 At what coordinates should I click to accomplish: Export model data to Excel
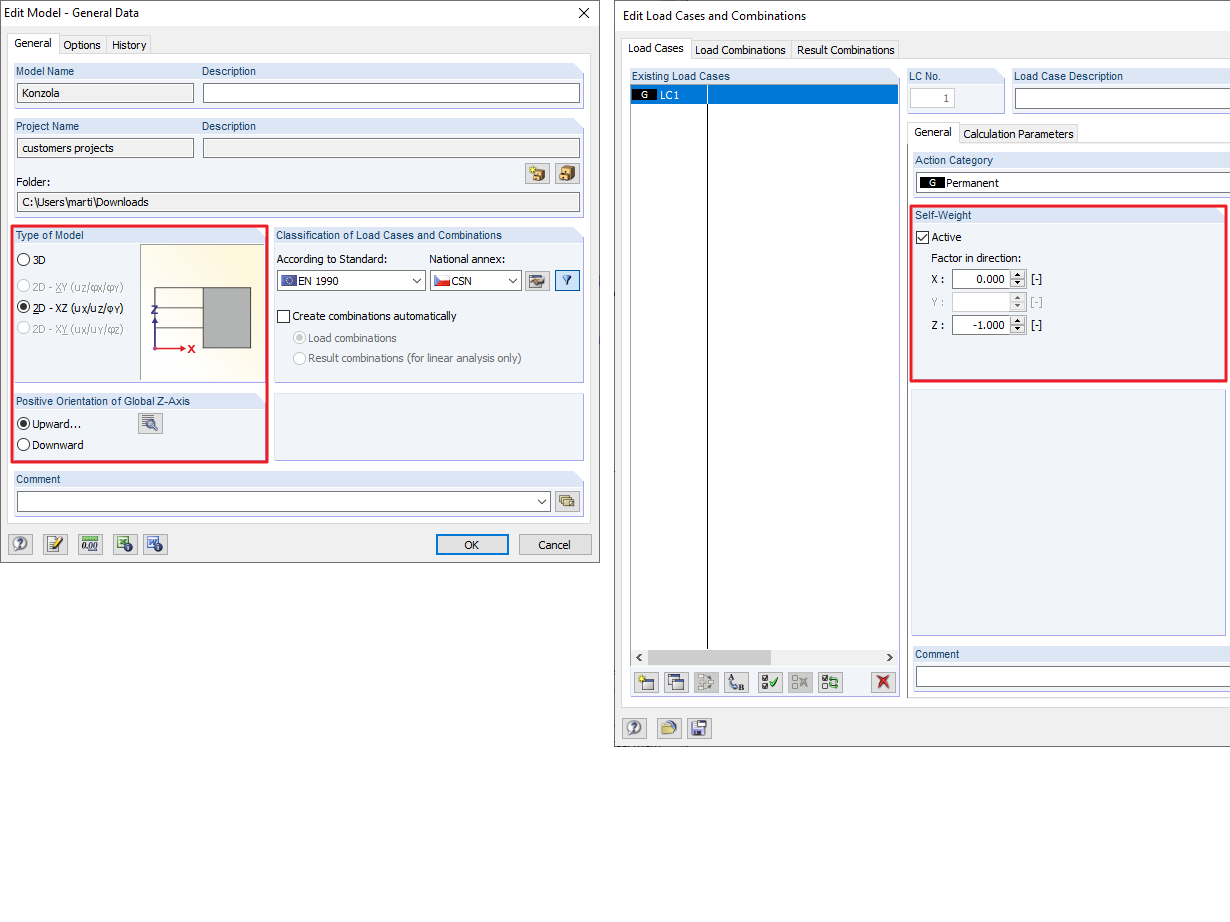[124, 544]
